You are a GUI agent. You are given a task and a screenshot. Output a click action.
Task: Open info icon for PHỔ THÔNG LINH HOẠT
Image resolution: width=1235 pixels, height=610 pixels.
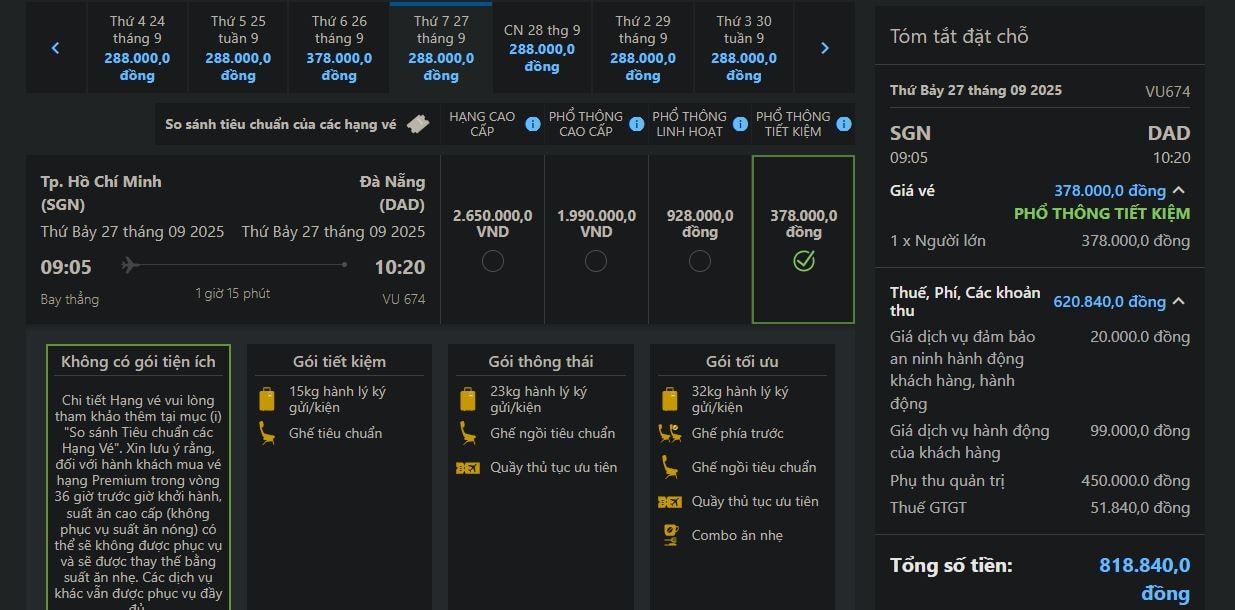click(x=740, y=124)
